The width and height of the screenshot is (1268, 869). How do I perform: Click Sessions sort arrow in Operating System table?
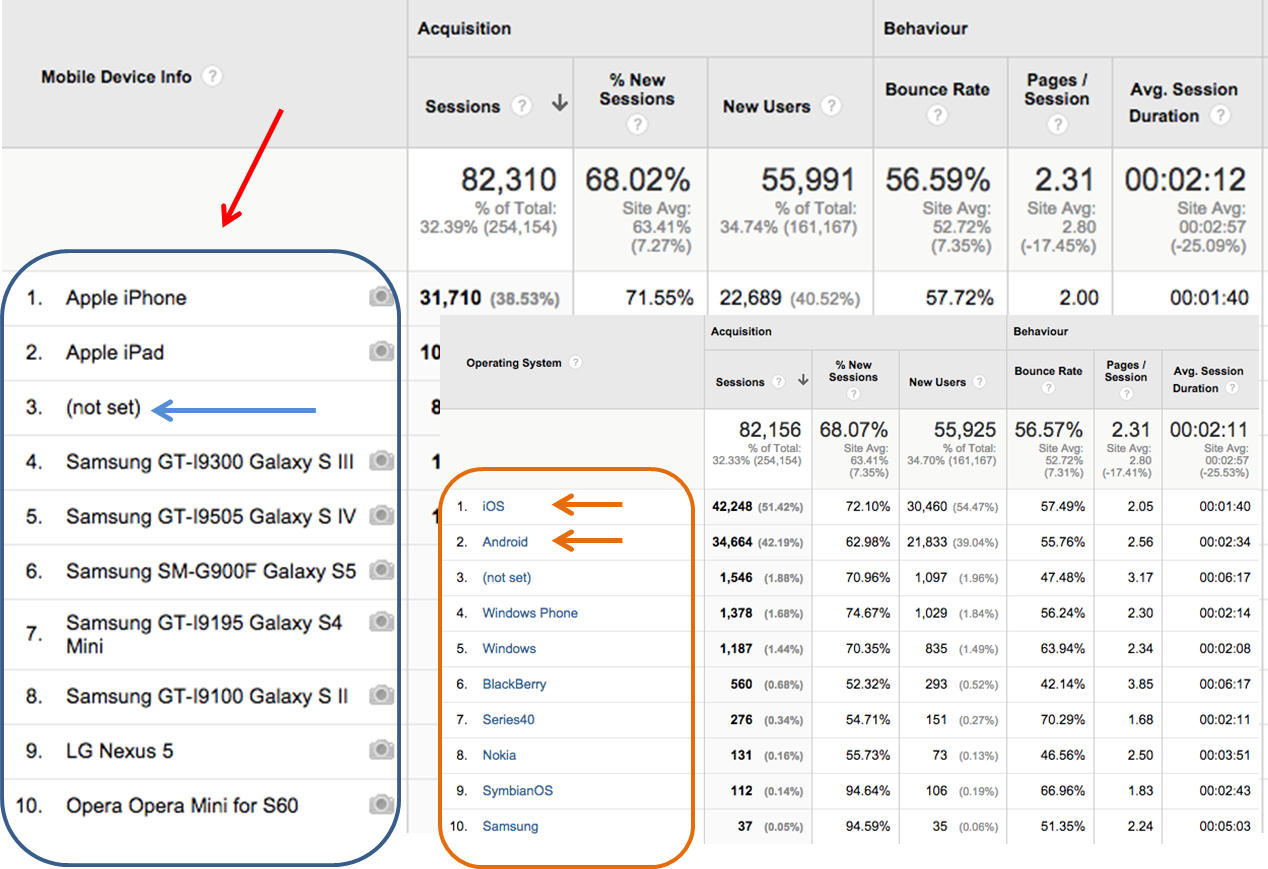[x=801, y=381]
